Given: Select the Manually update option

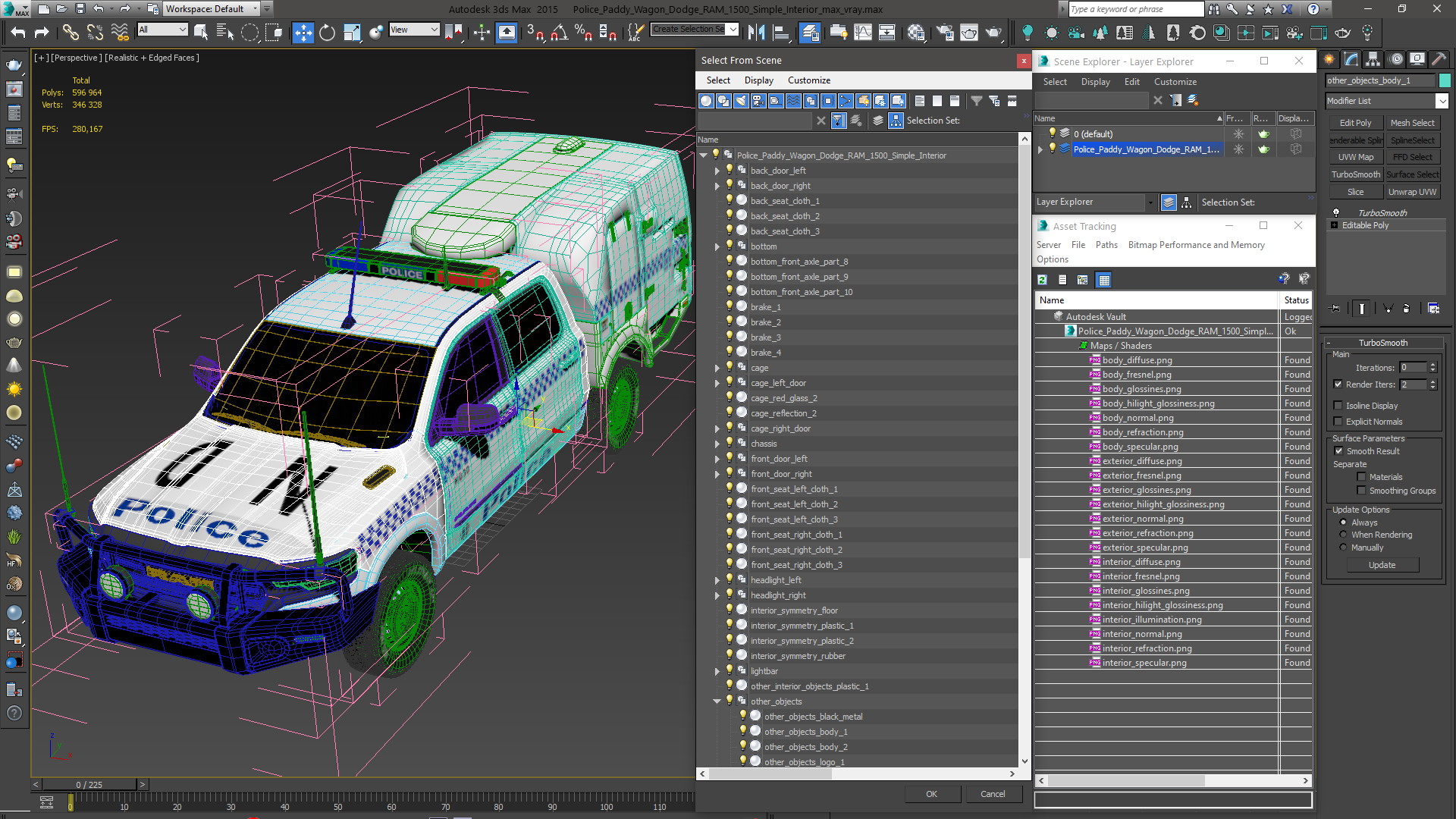Looking at the screenshot, I should click(1343, 548).
